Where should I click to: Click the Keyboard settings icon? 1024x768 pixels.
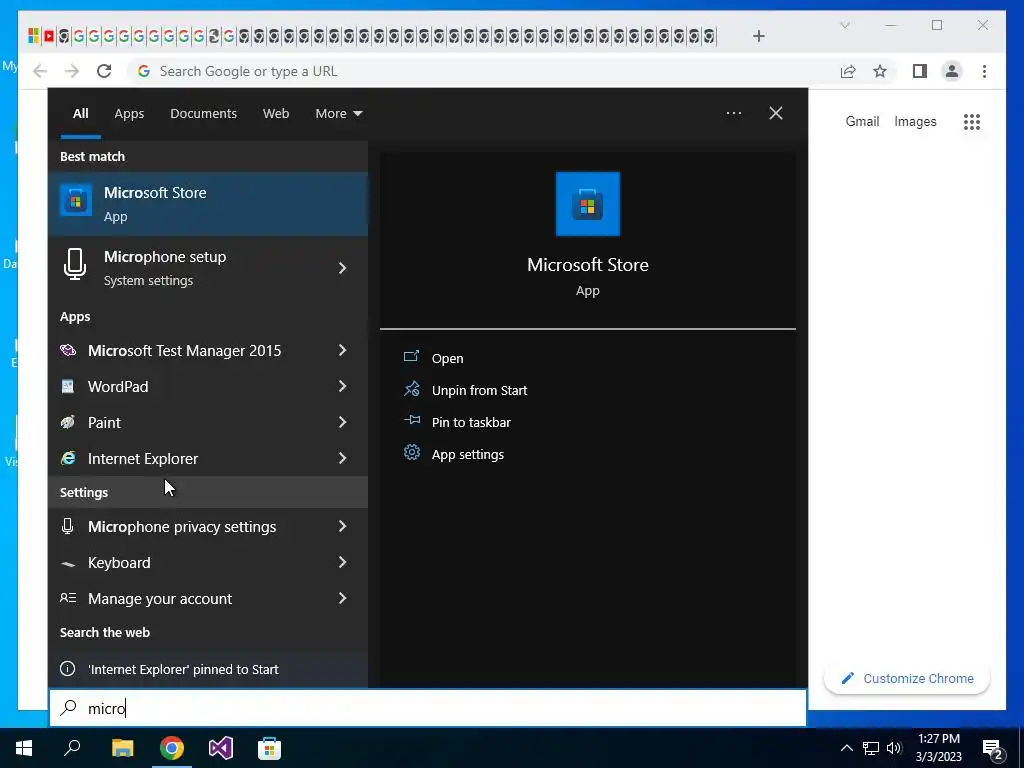pos(68,563)
